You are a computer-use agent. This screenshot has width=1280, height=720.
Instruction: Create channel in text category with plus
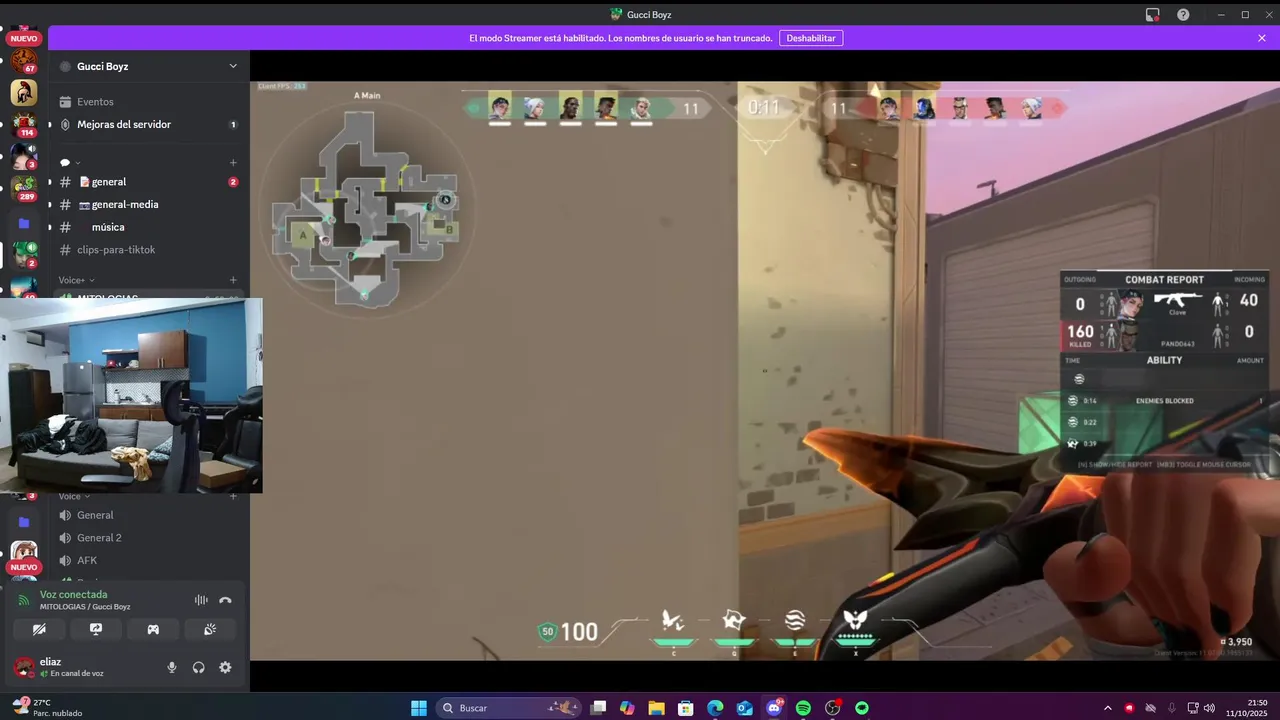click(x=233, y=162)
